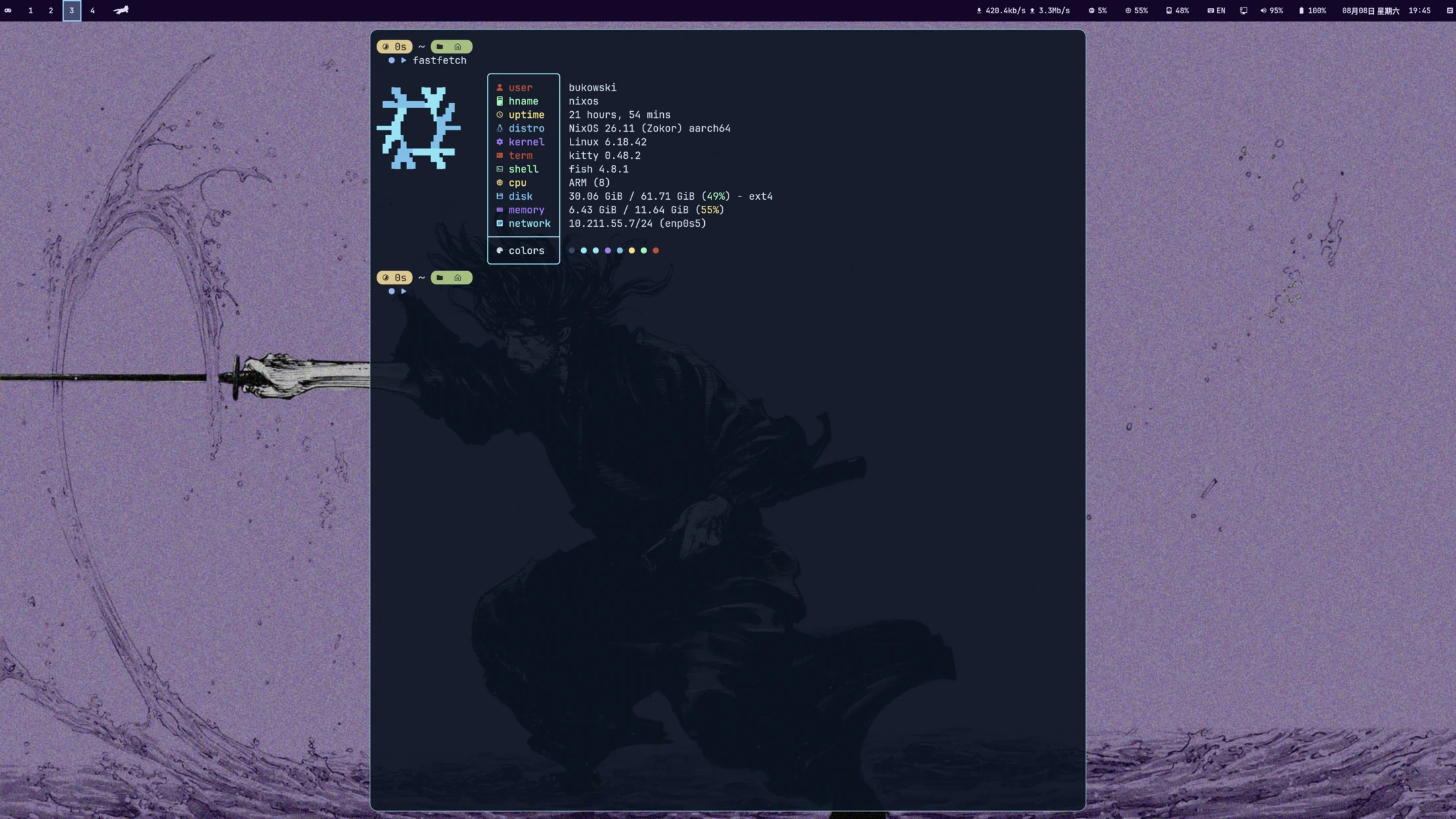This screenshot has width=1456, height=819.
Task: Select the hostname value nixos
Action: [x=583, y=101]
